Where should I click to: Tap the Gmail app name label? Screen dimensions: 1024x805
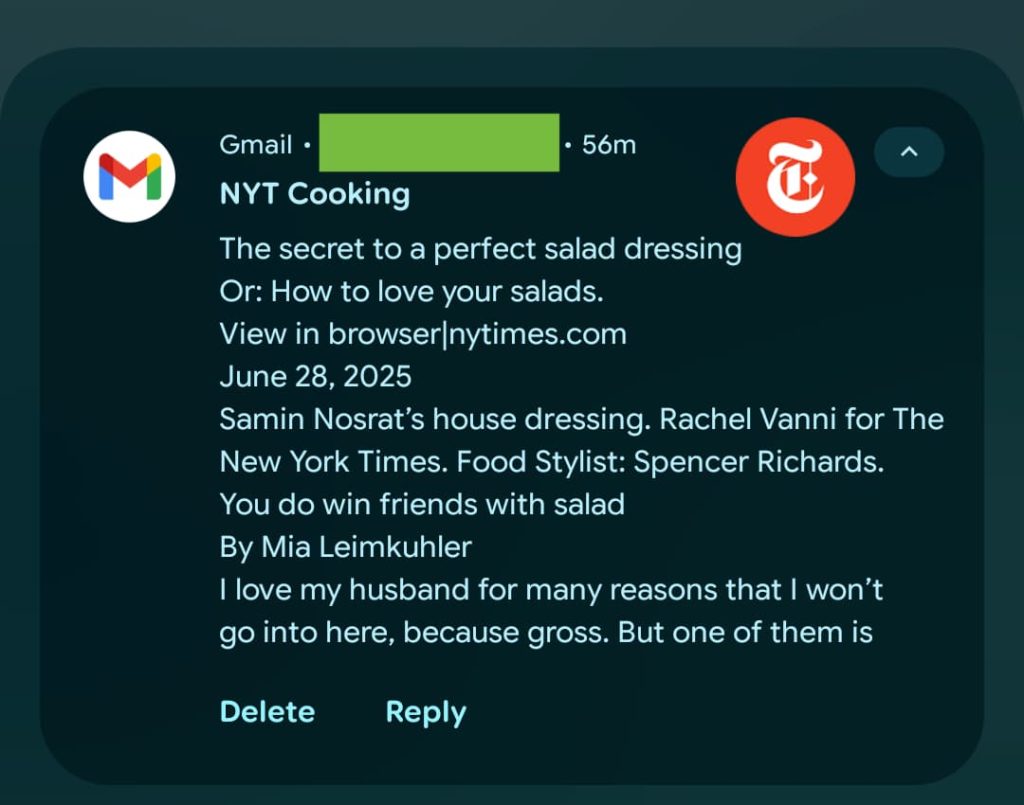[x=256, y=145]
